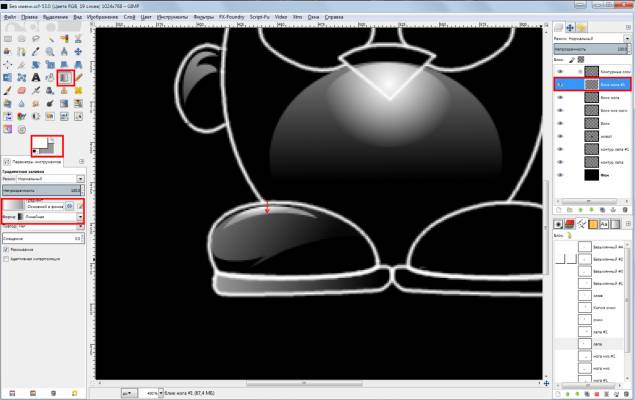
Task: Select the Zoom magnifier tool
Action: [x=50, y=51]
